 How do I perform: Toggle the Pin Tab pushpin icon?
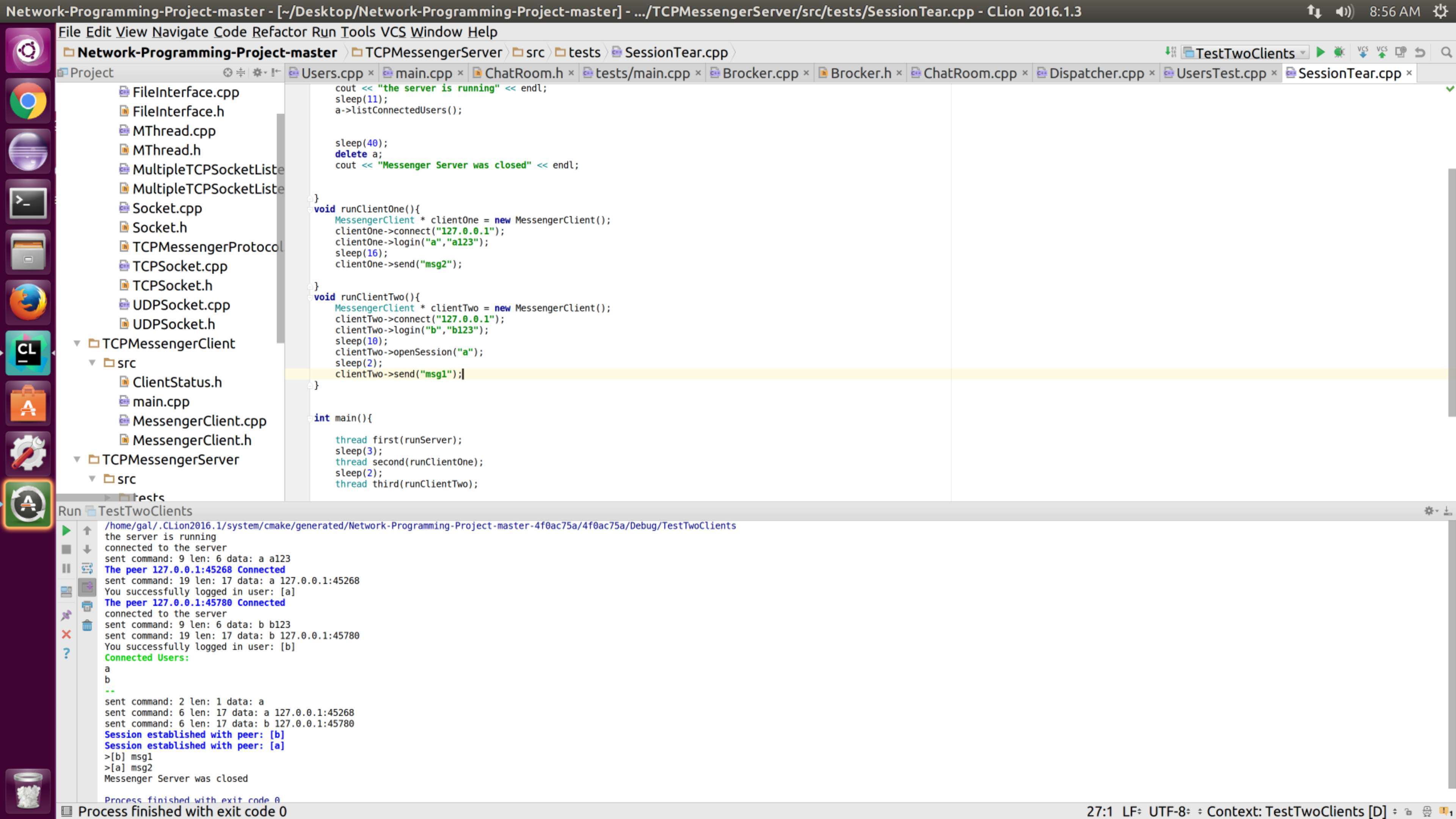66,615
